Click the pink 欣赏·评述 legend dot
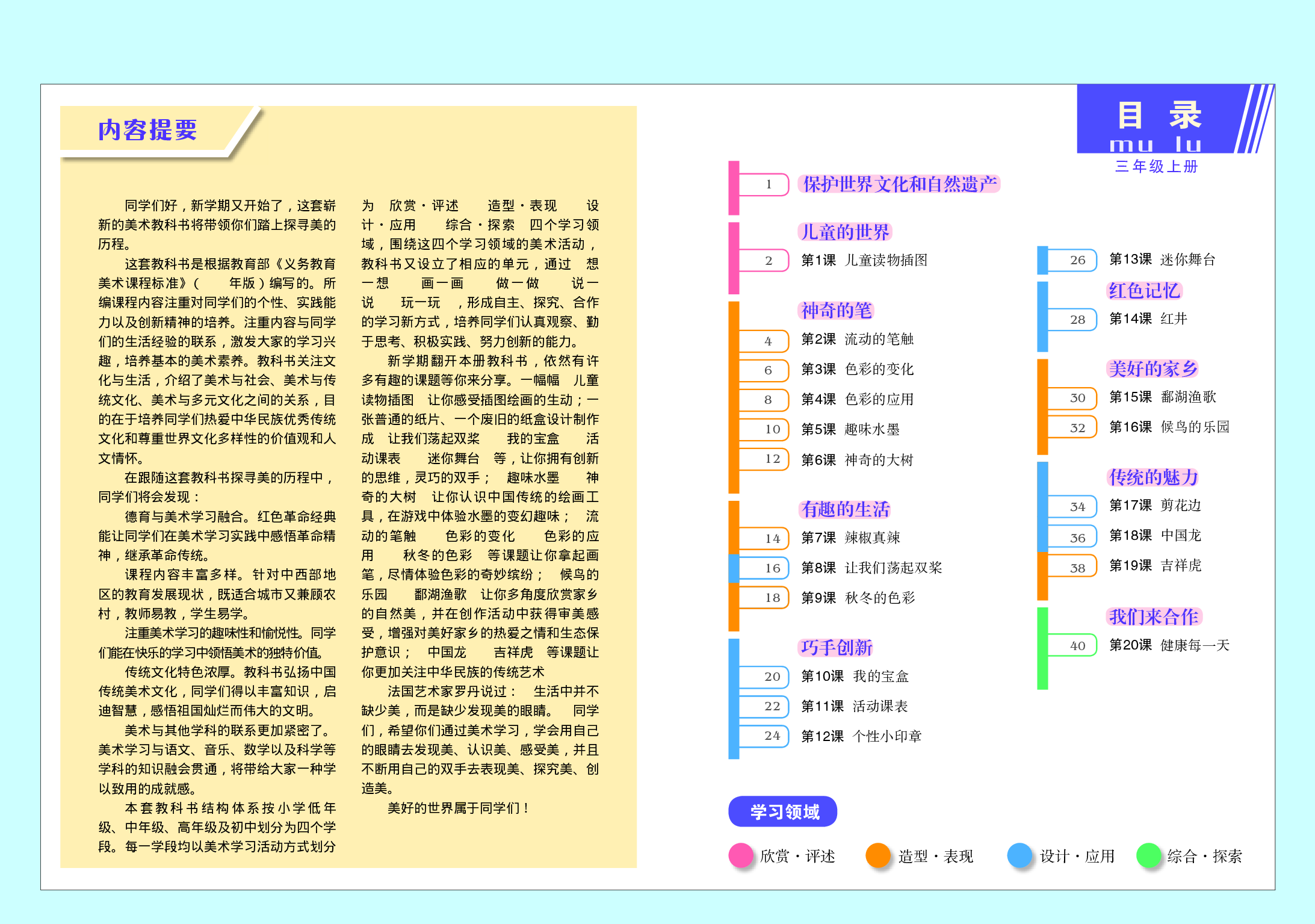Screen dimensions: 1315x924 coord(741,855)
